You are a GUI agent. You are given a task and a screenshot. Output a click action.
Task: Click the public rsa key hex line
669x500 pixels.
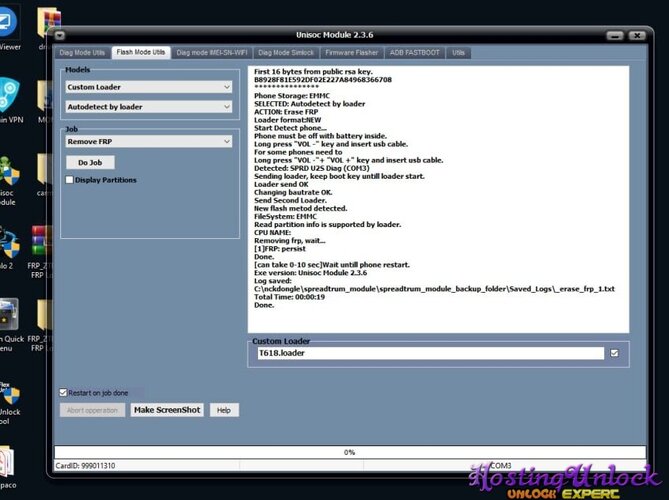click(x=323, y=80)
